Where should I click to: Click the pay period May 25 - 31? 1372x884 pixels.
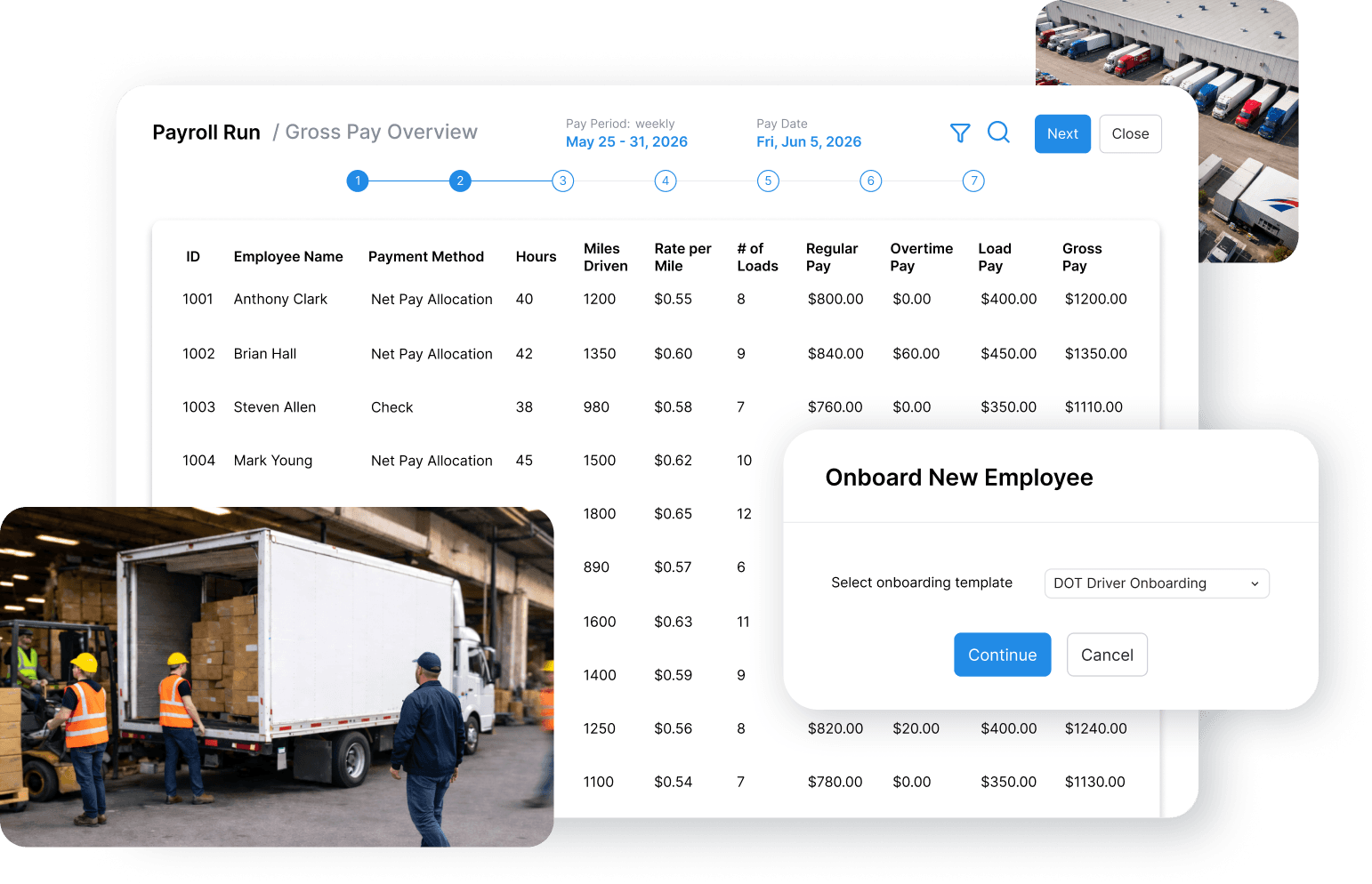pos(625,141)
